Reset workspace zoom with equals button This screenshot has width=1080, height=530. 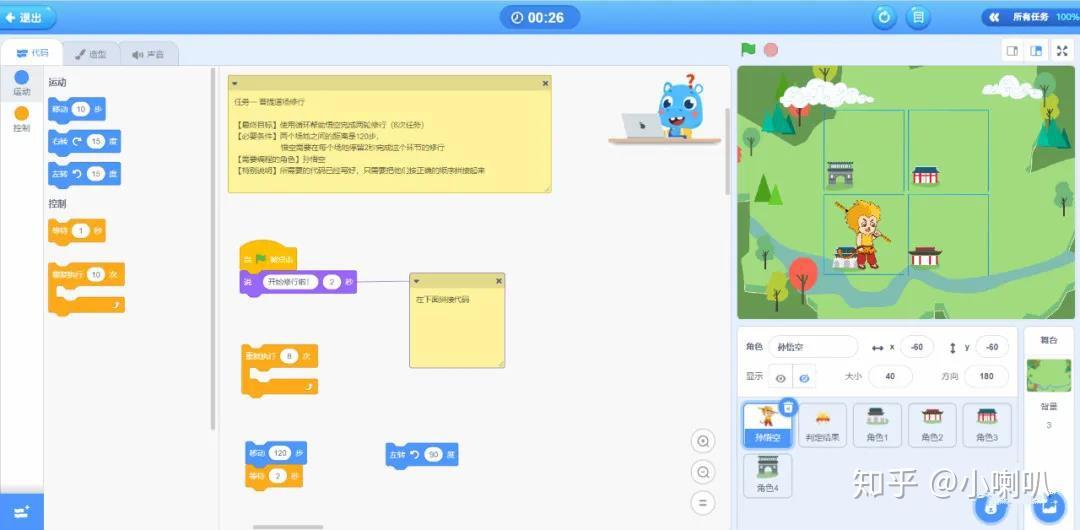click(703, 502)
